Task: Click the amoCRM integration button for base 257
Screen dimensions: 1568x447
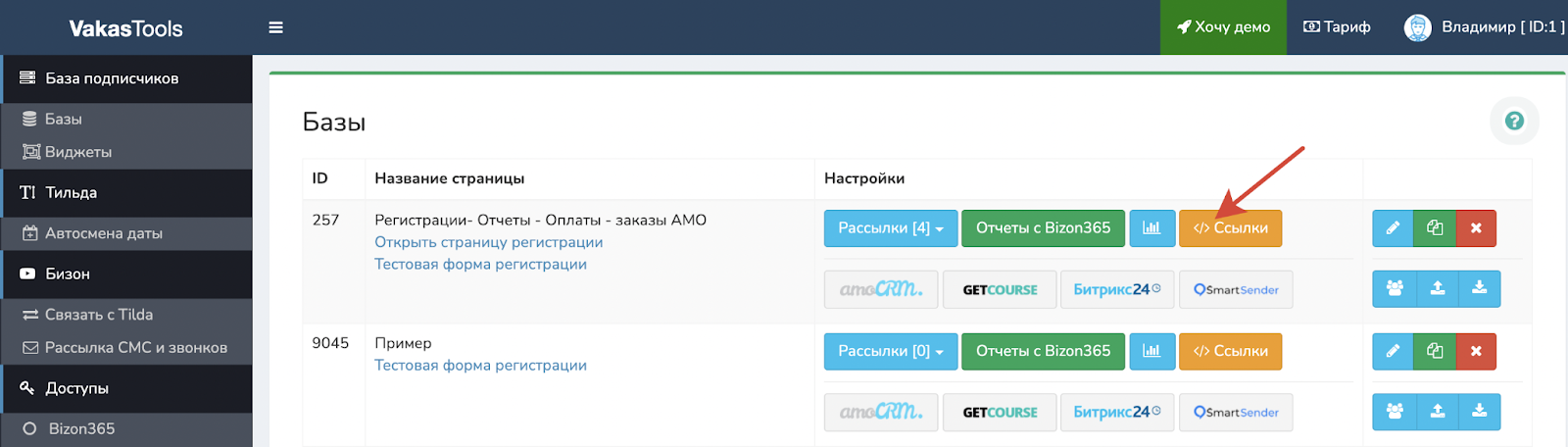Action: tap(880, 289)
